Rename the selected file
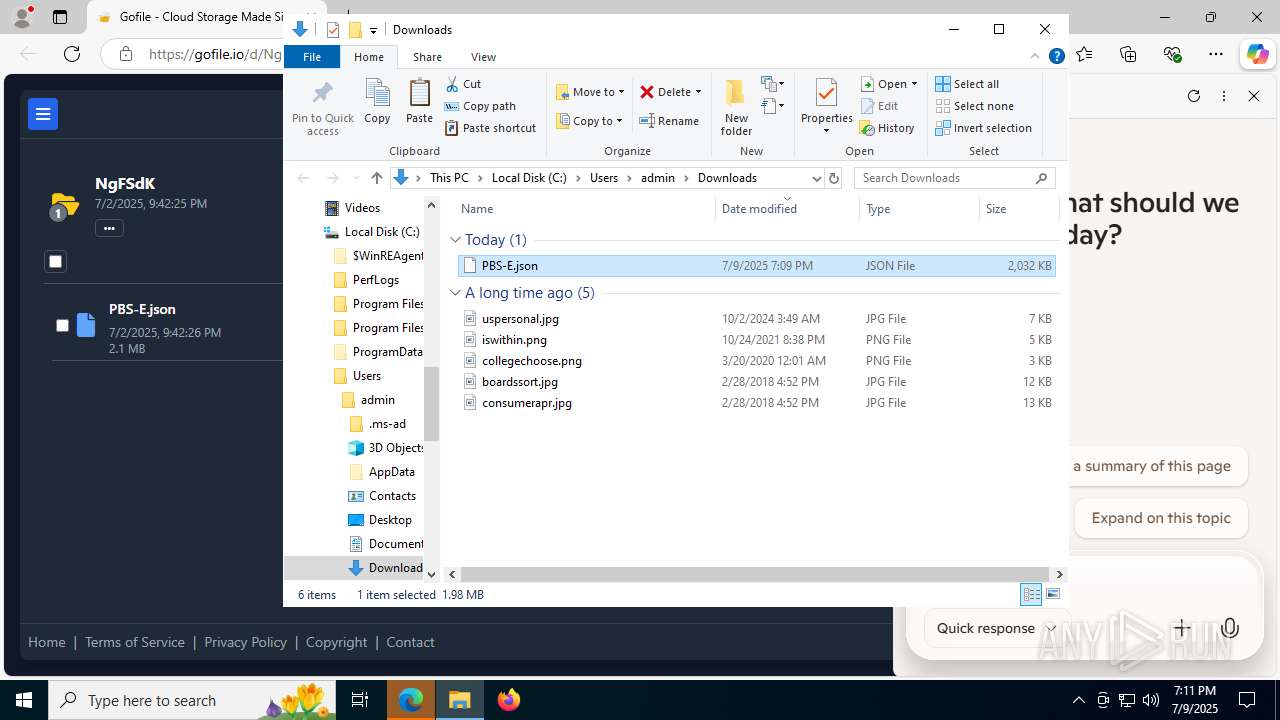The width and height of the screenshot is (1280, 720). pyautogui.click(x=669, y=121)
